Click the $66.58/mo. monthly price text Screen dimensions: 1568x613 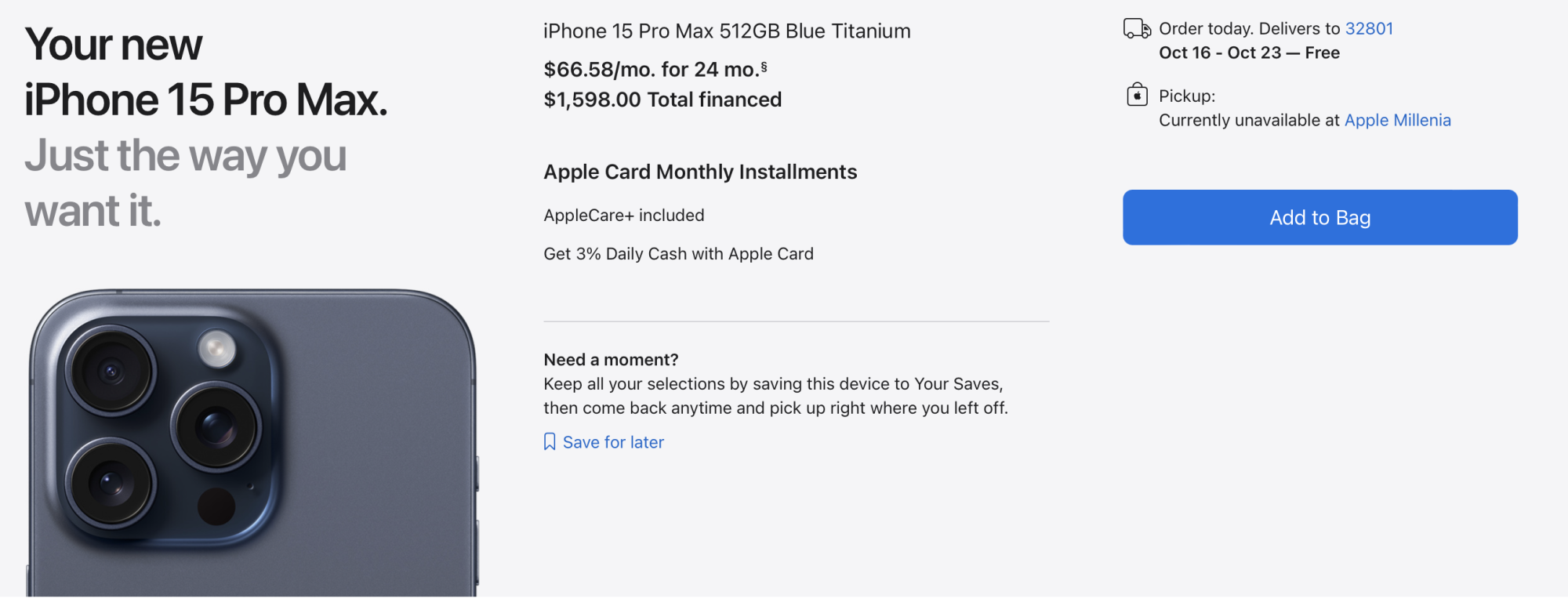pos(599,70)
